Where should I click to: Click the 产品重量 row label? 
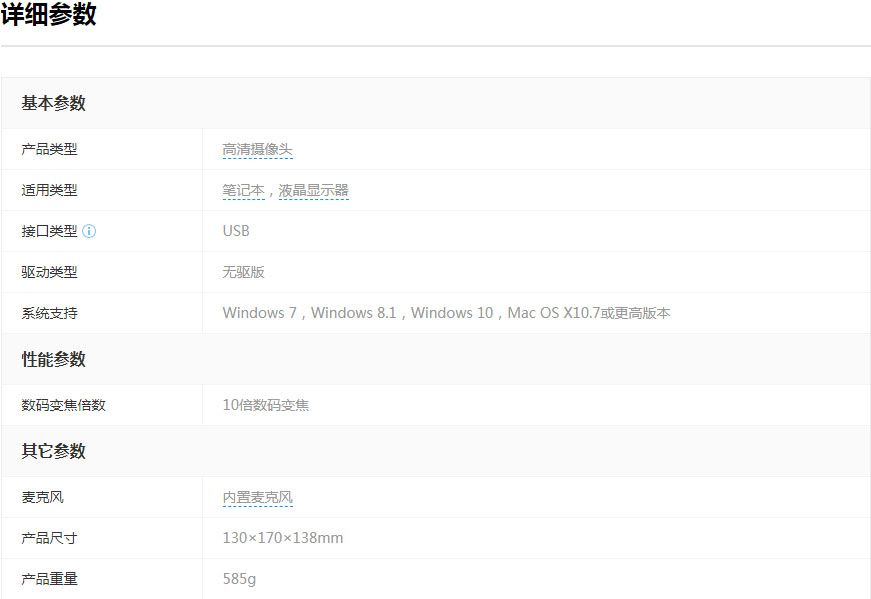[x=49, y=579]
